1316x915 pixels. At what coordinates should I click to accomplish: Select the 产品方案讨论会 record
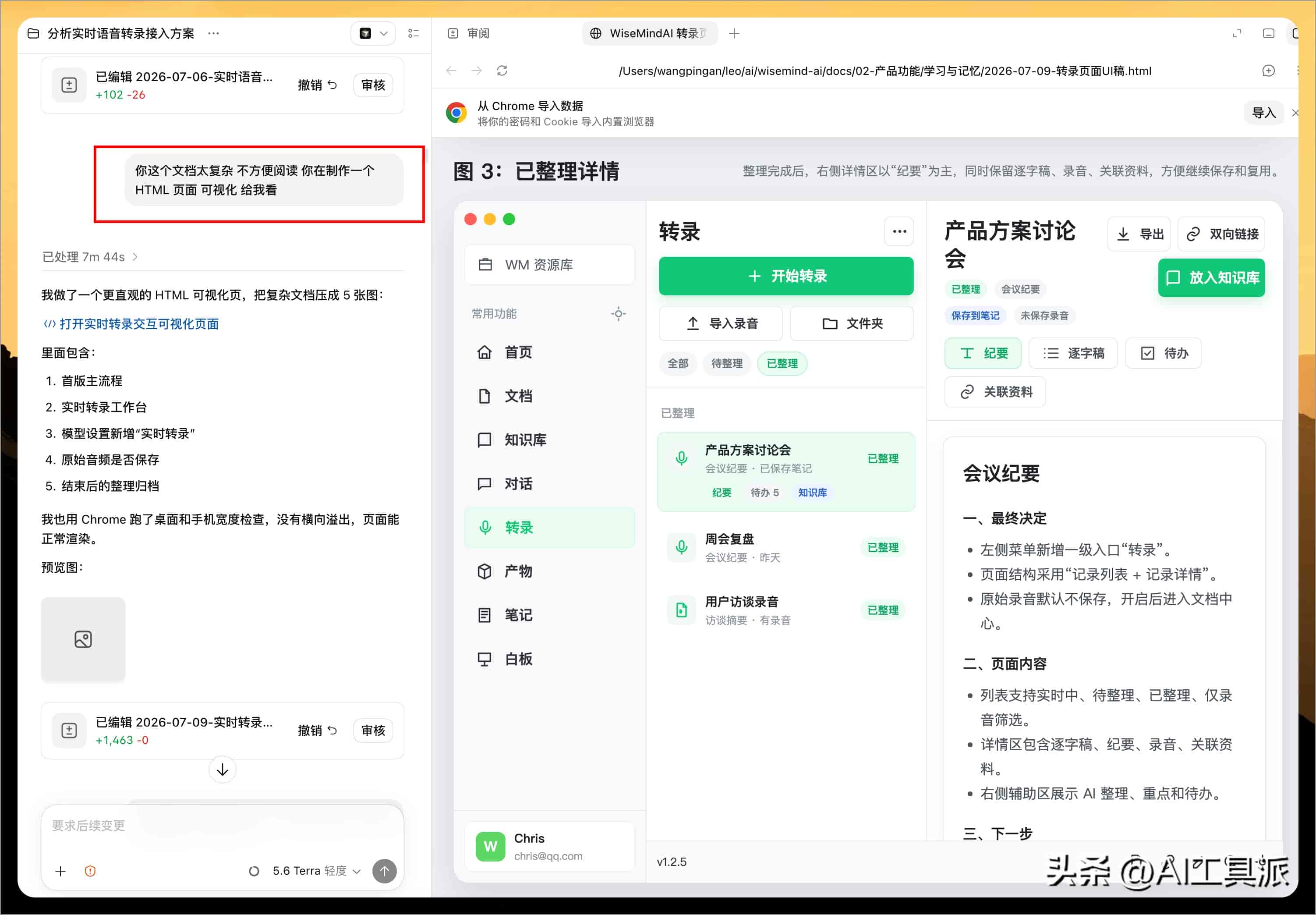tap(786, 471)
